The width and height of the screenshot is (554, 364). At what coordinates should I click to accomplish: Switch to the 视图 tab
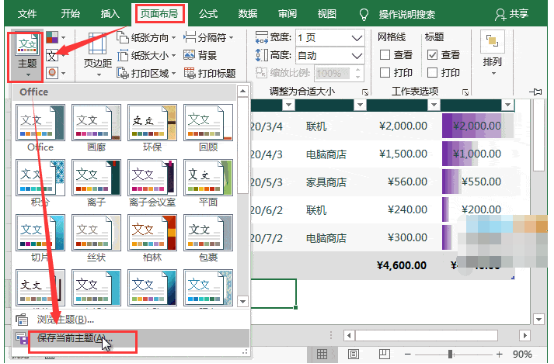(x=327, y=14)
